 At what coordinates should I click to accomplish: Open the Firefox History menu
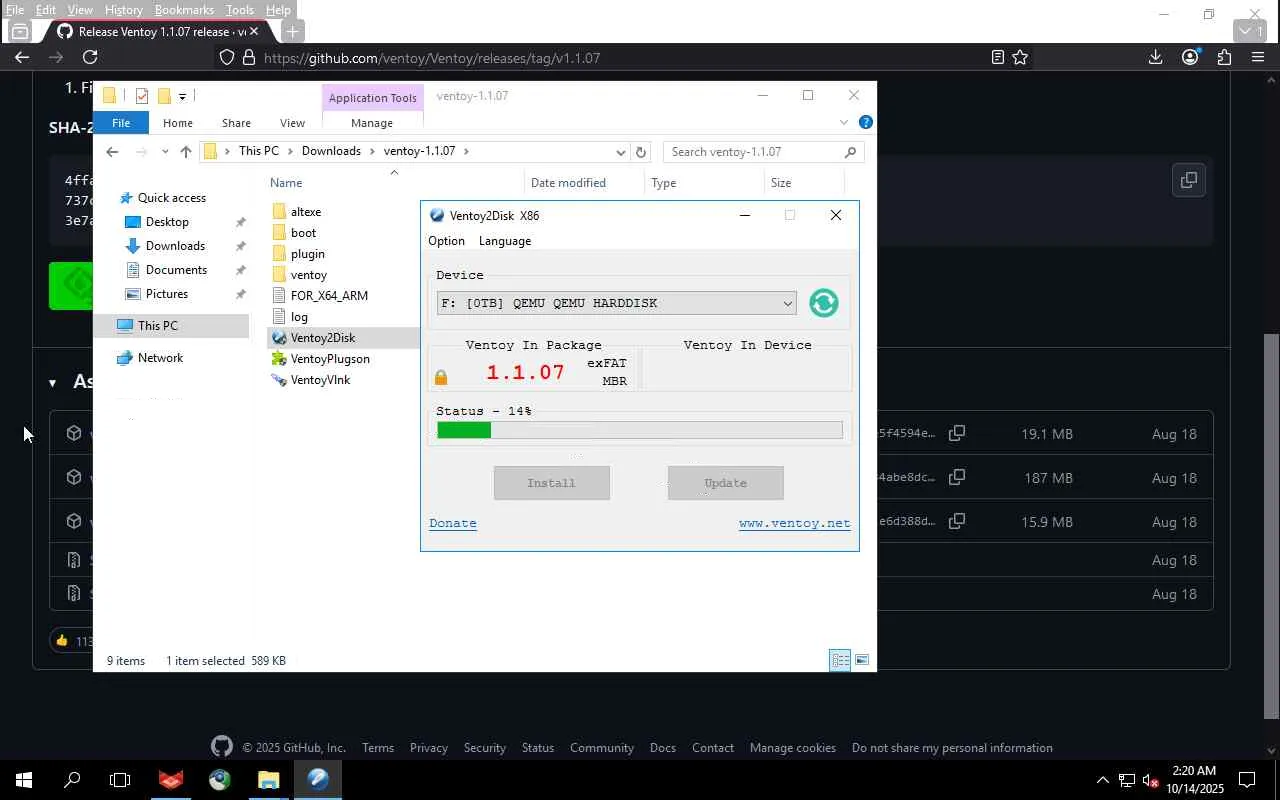[123, 10]
